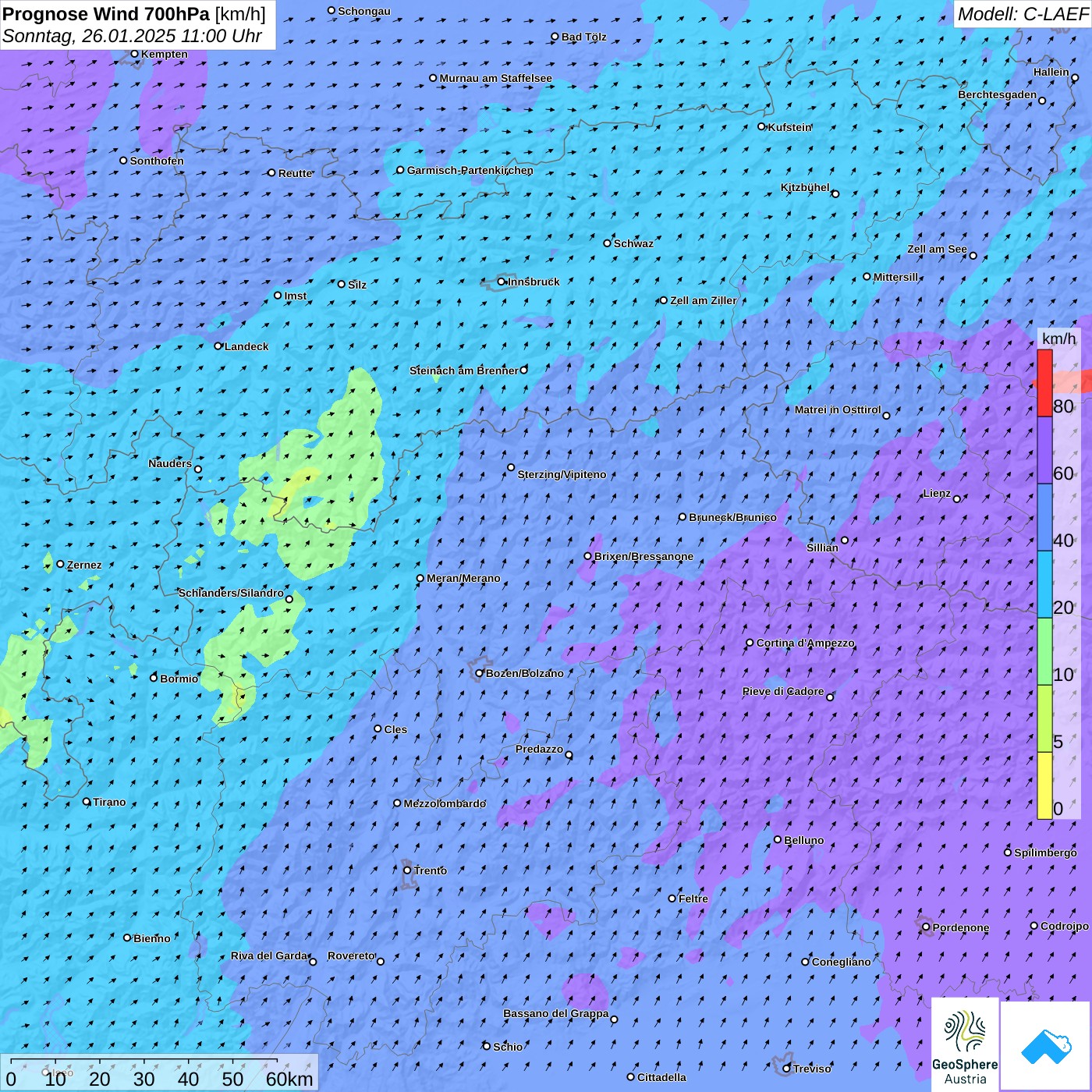
Task: Click the Bormio city marker
Action: (x=154, y=678)
